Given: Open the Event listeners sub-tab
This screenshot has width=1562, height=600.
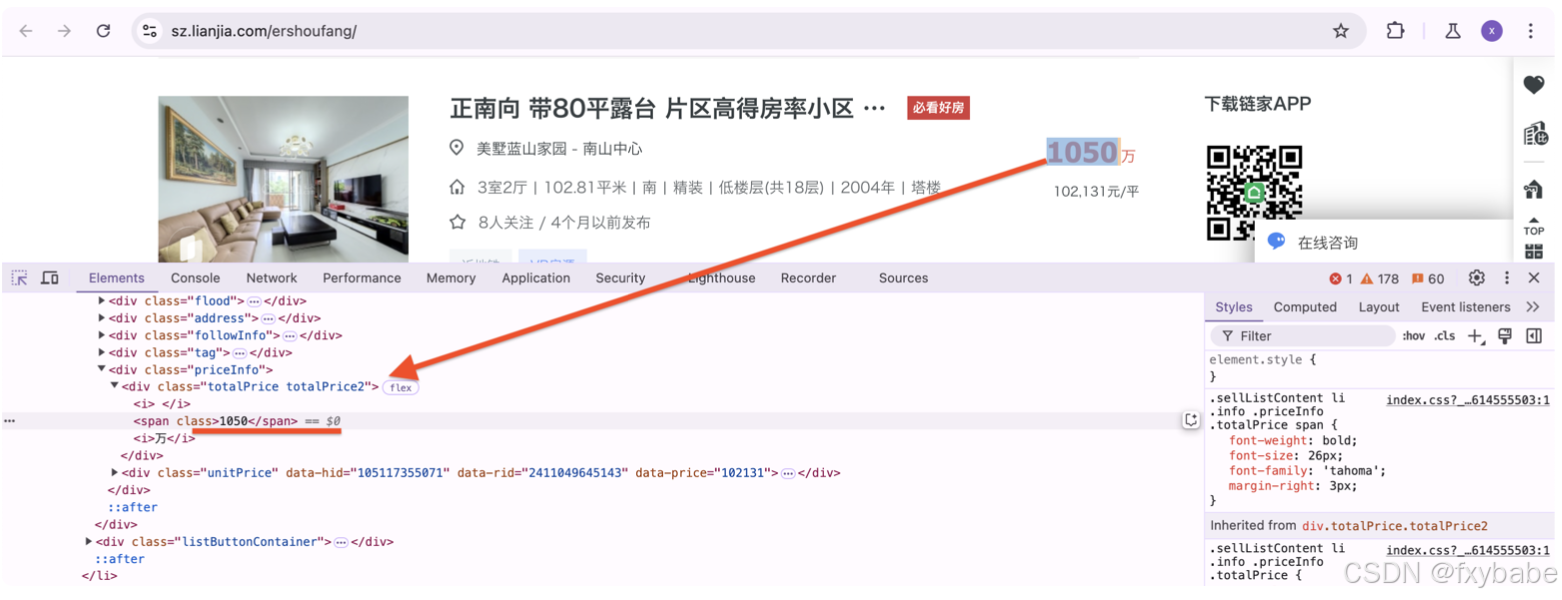Looking at the screenshot, I should coord(1466,307).
